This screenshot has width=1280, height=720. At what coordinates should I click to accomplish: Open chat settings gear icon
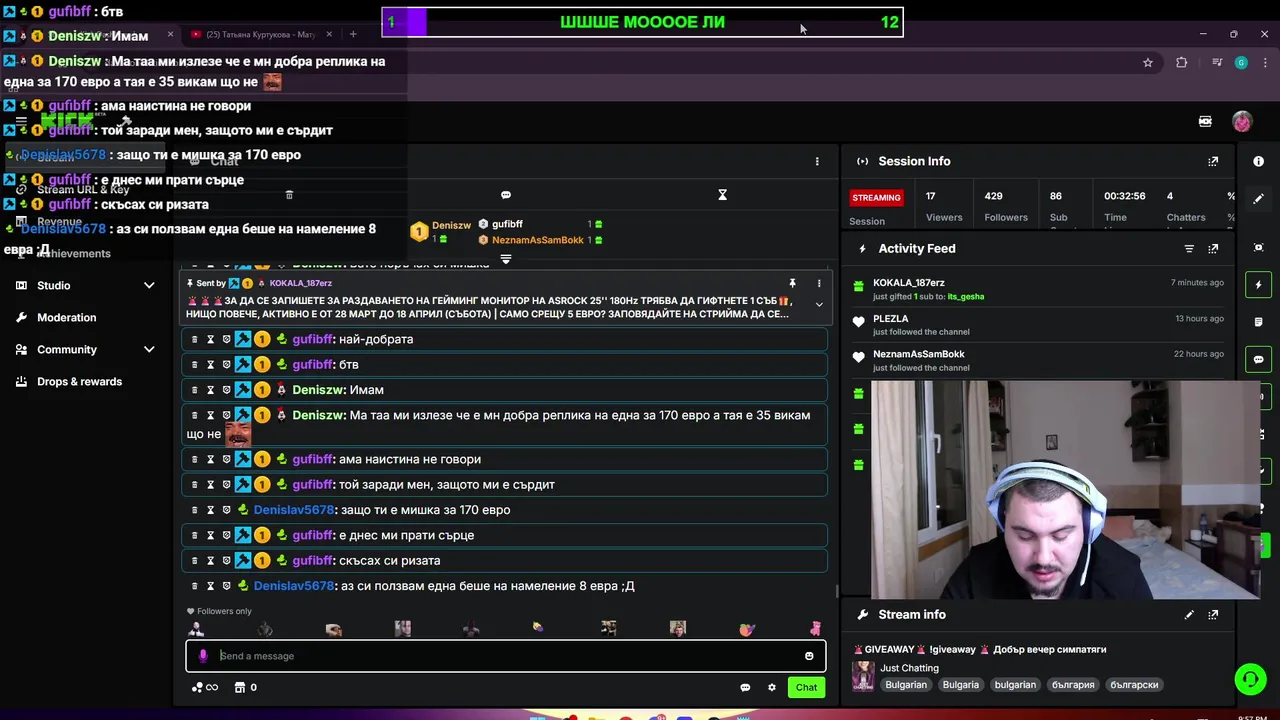tap(771, 687)
